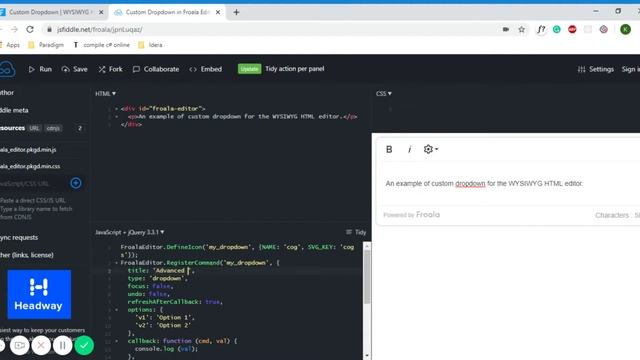Finish recording with green checkmark
The height and width of the screenshot is (360, 640).
84,346
